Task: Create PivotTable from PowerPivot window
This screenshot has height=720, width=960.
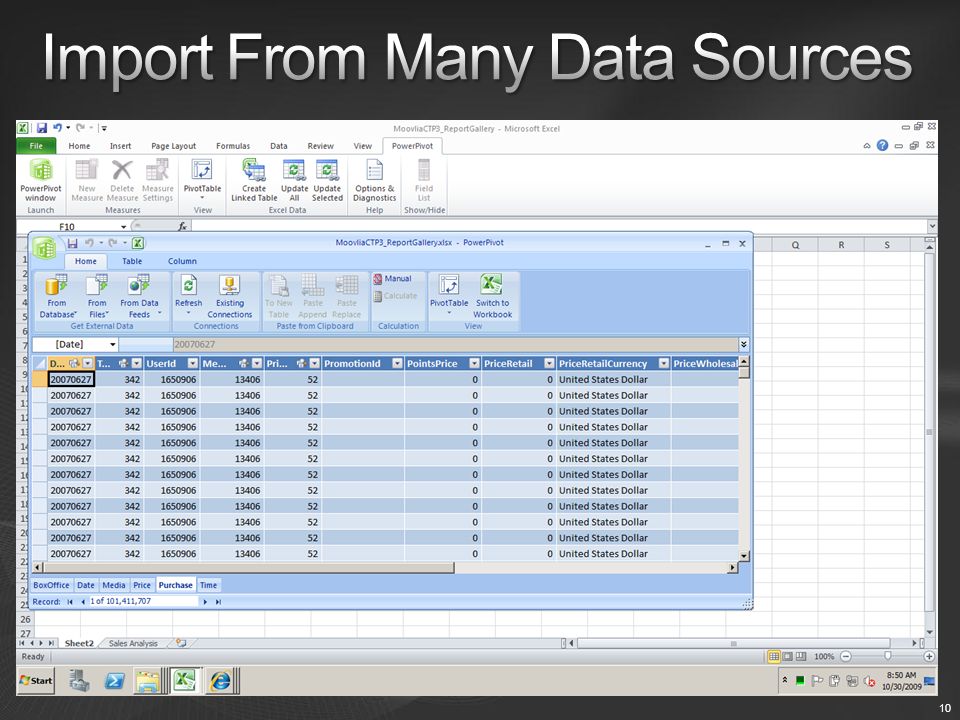Action: [x=449, y=297]
